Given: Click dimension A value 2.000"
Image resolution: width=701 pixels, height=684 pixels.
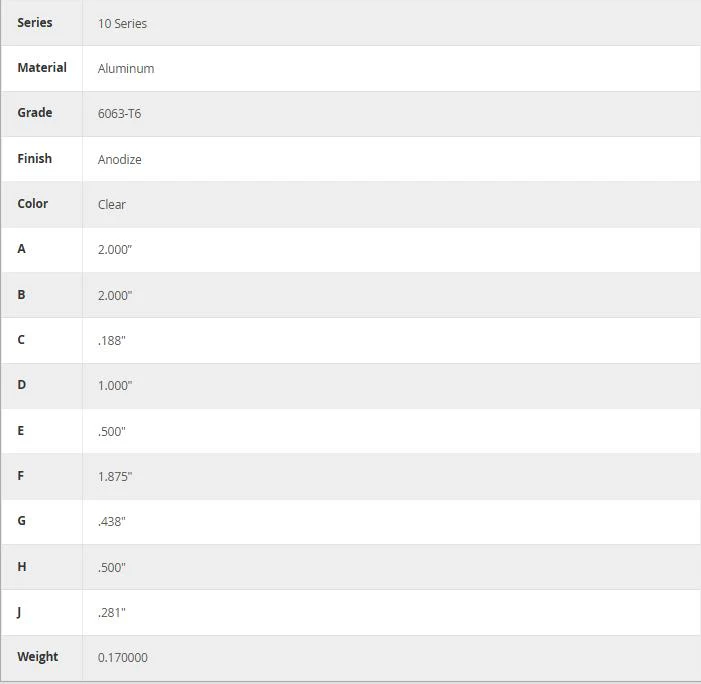Looking at the screenshot, I should point(115,249).
